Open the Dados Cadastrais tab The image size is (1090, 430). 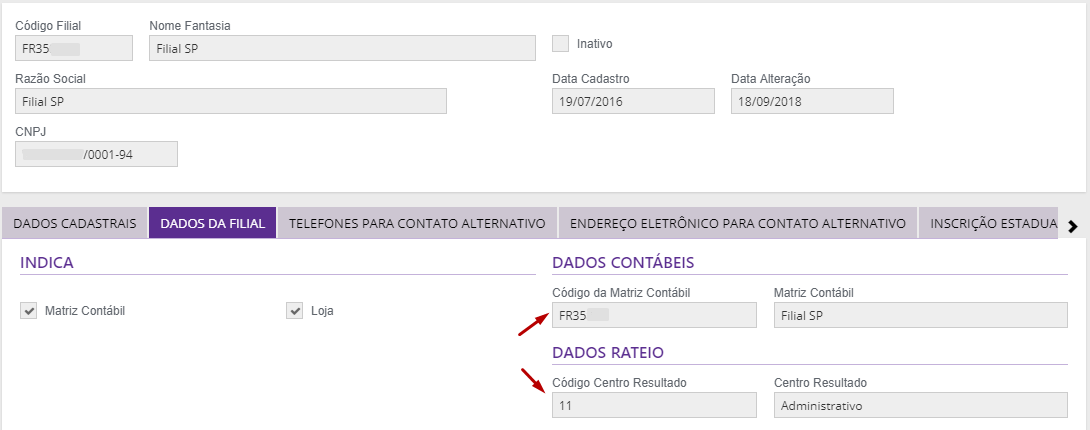pos(75,223)
